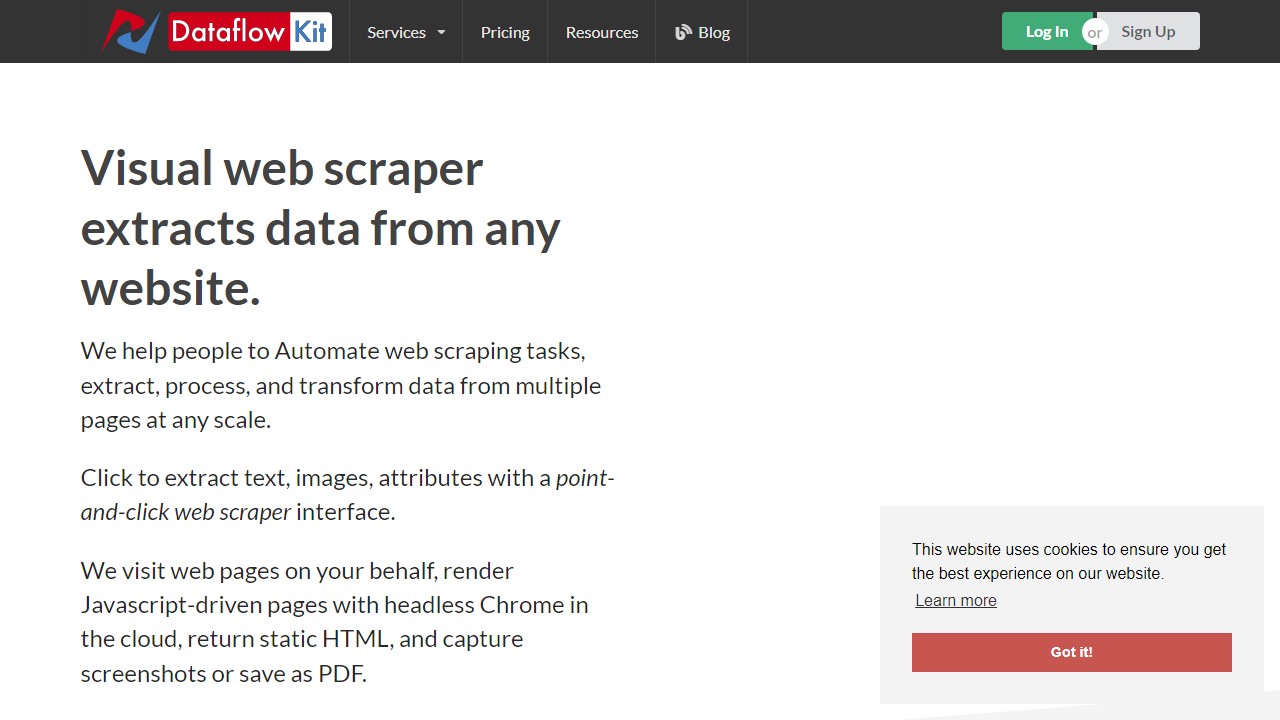Click the Blog icon in navbar
This screenshot has width=1280, height=720.
(x=683, y=32)
